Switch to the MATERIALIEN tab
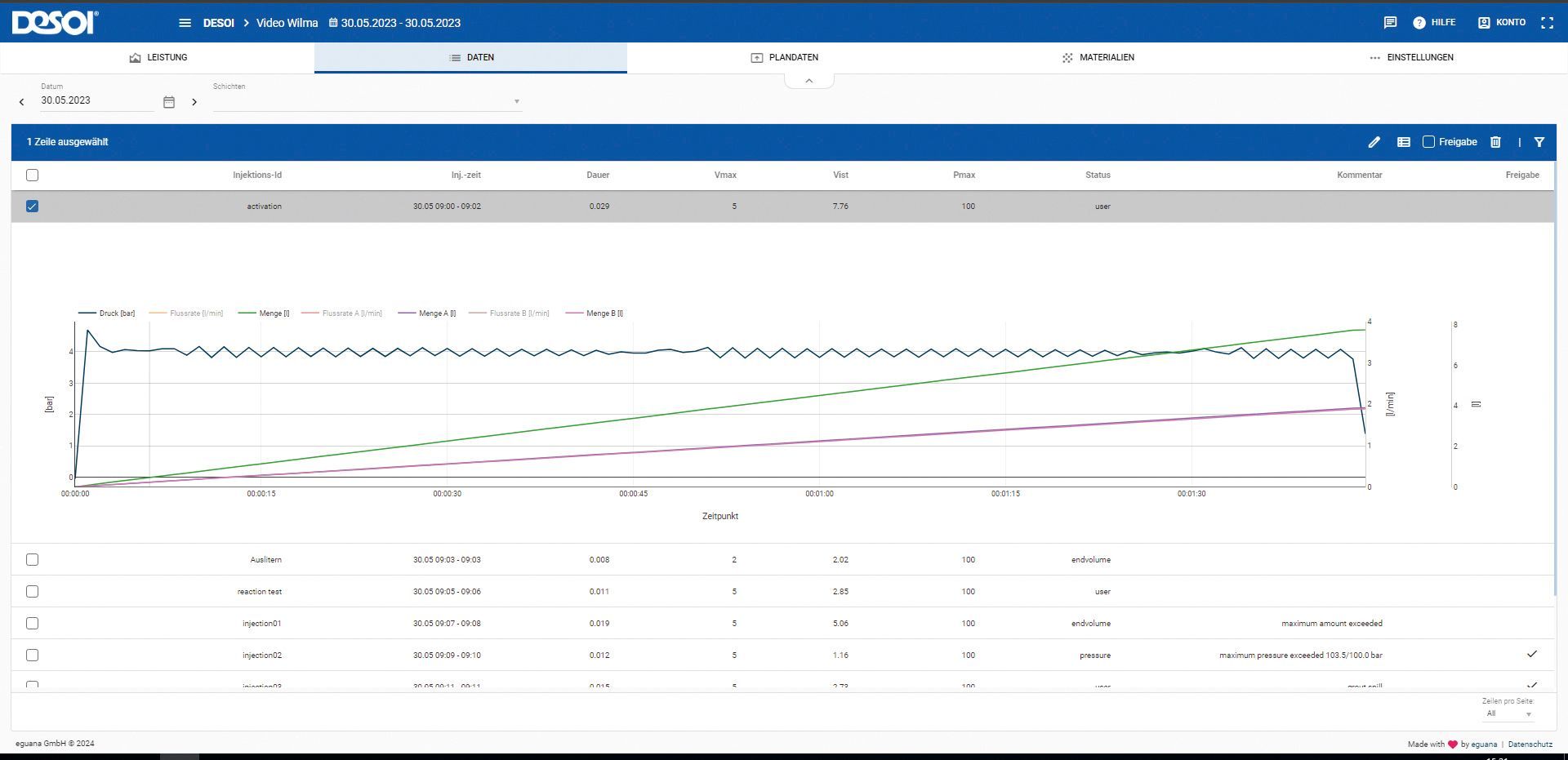 [x=1098, y=58]
